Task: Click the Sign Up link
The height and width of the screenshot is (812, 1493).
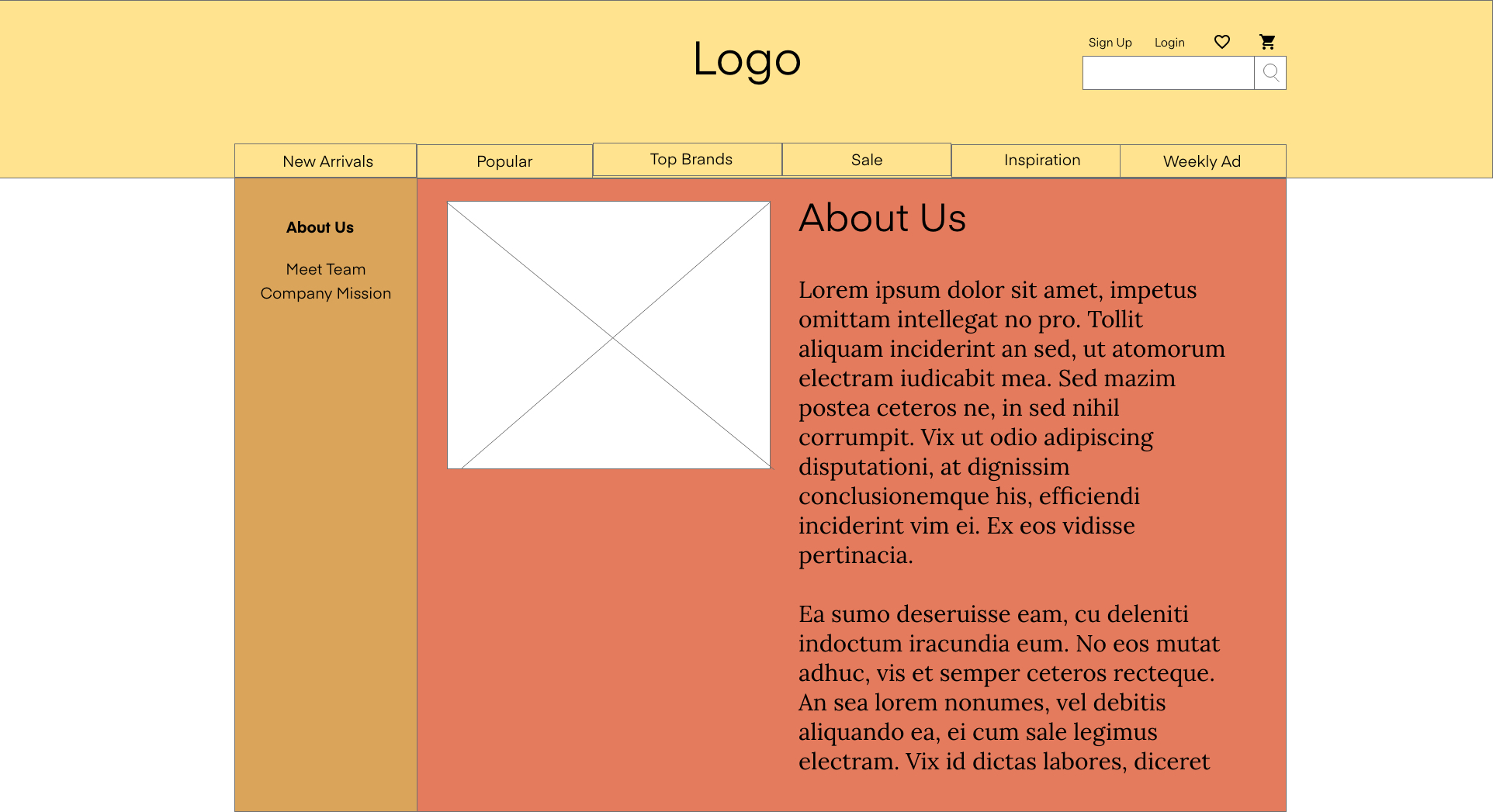Action: pyautogui.click(x=1110, y=43)
